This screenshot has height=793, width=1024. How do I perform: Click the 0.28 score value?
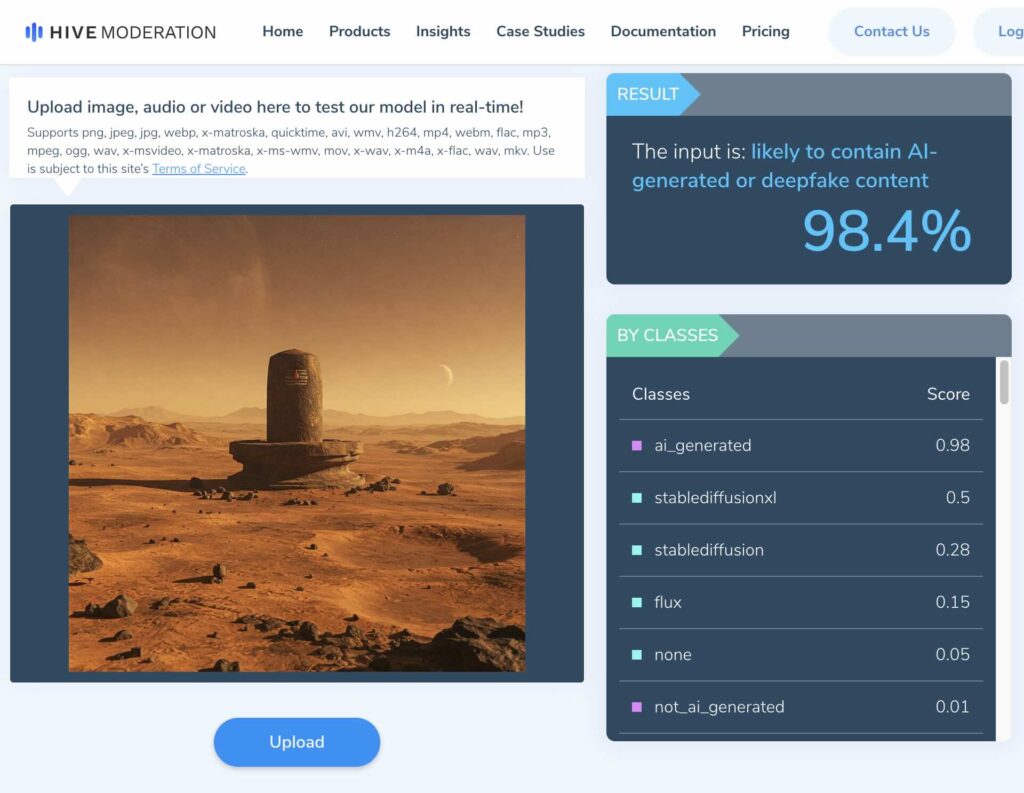click(952, 550)
